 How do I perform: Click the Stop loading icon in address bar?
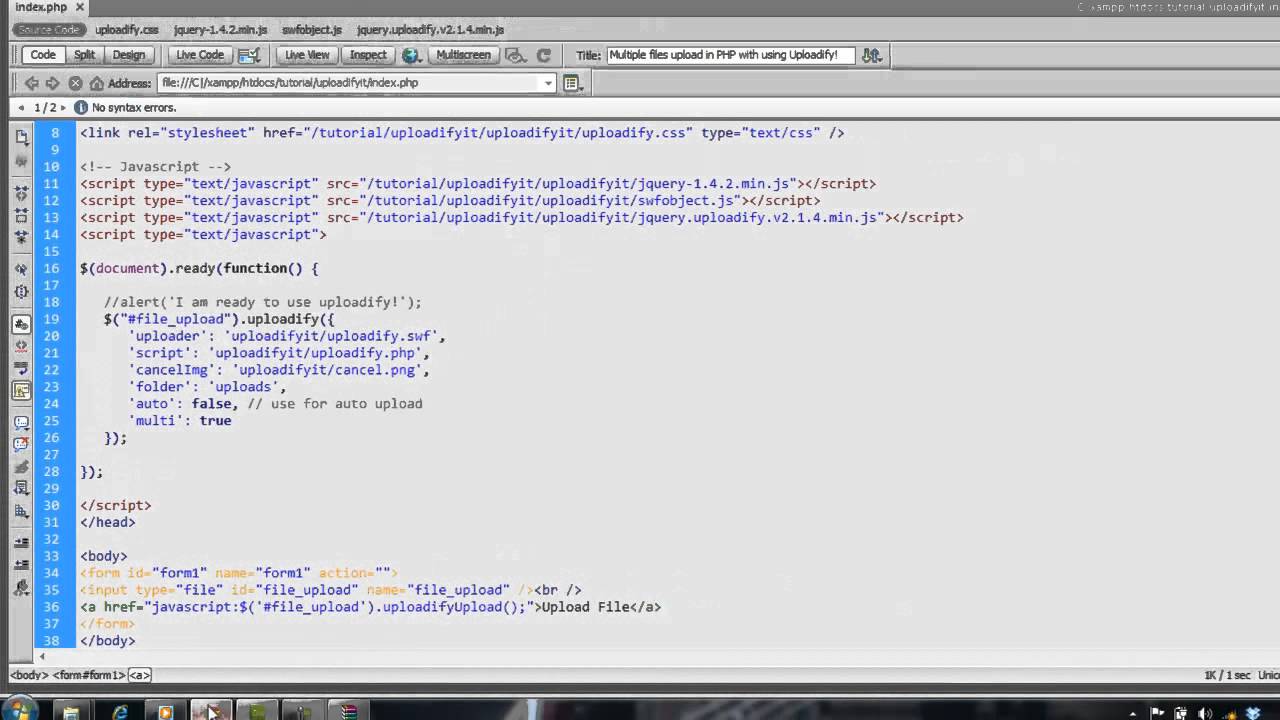(x=75, y=83)
